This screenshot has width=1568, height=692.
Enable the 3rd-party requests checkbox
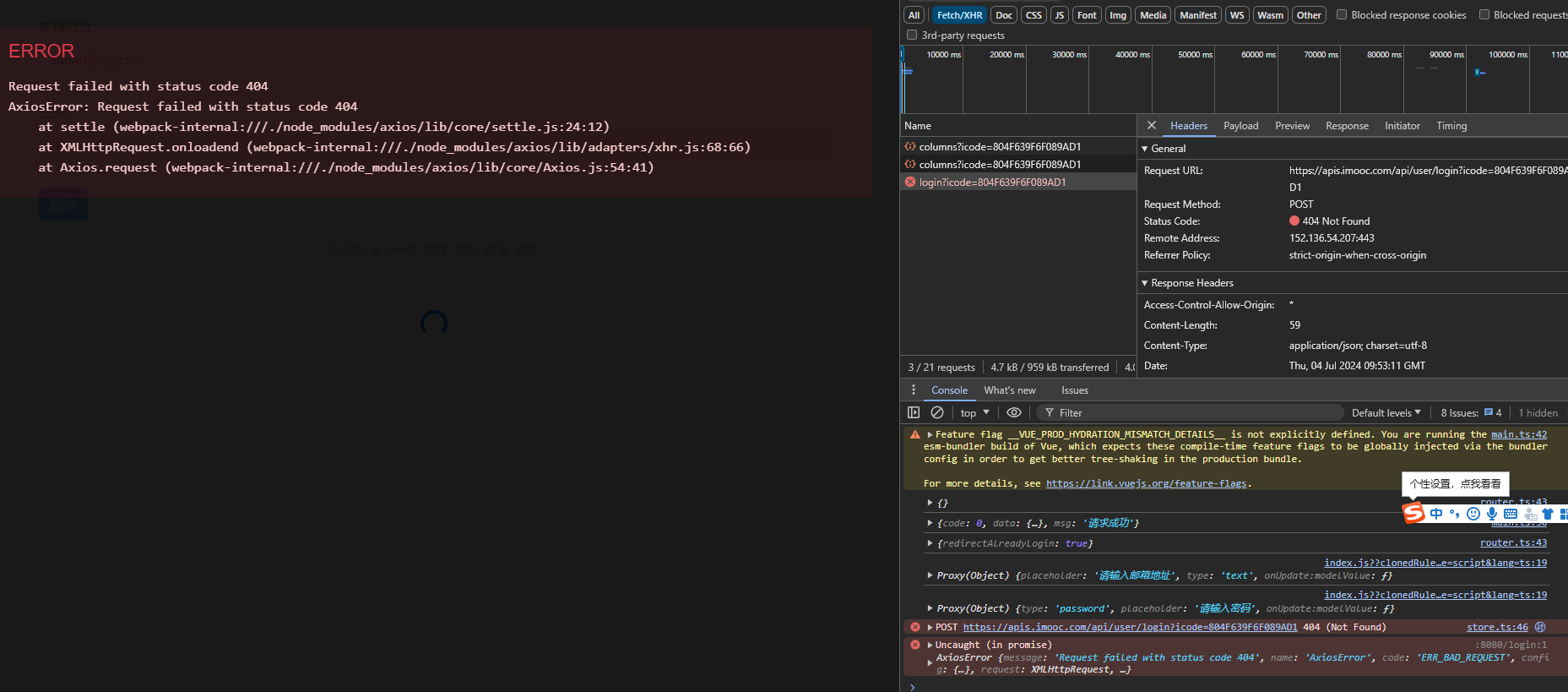912,35
